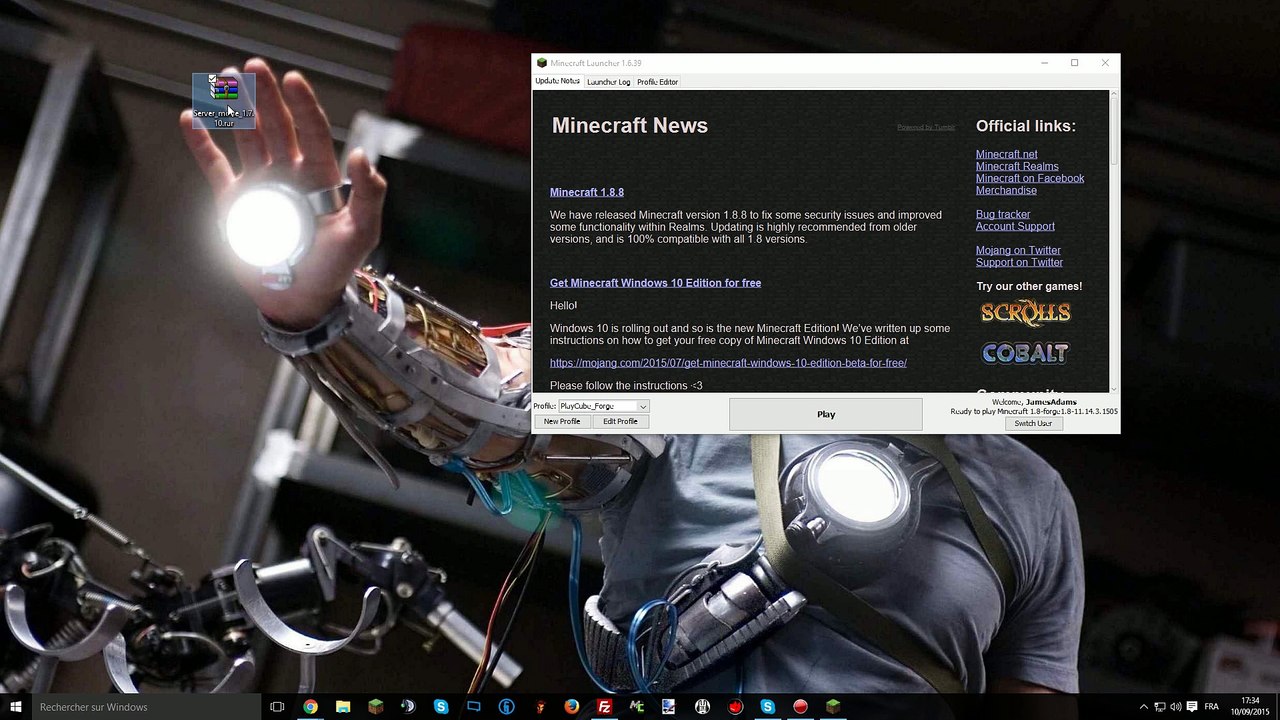This screenshot has width=1280, height=720.
Task: Open the Account Support link
Action: (x=1015, y=226)
